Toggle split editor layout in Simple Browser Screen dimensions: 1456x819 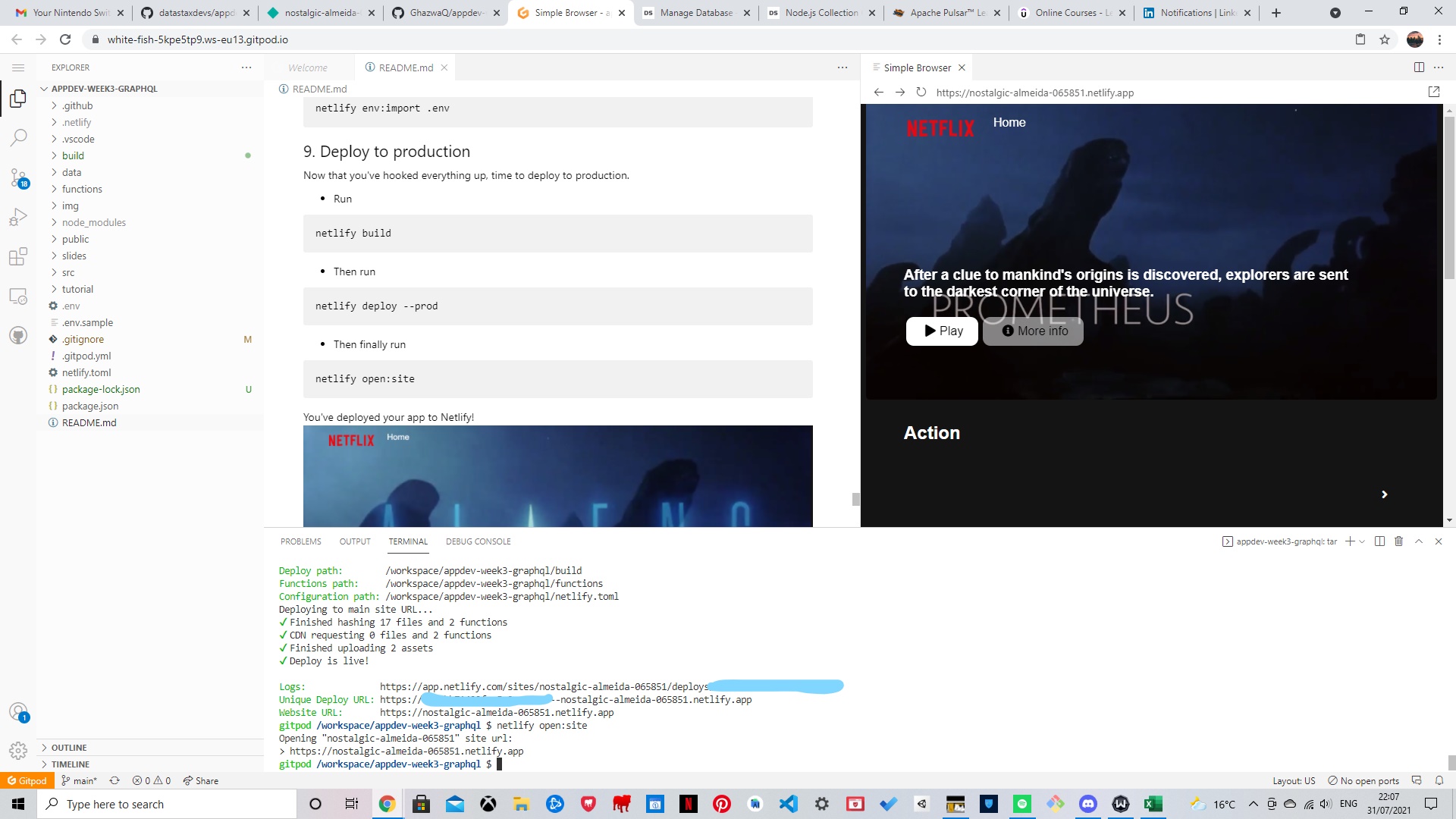pos(1418,67)
